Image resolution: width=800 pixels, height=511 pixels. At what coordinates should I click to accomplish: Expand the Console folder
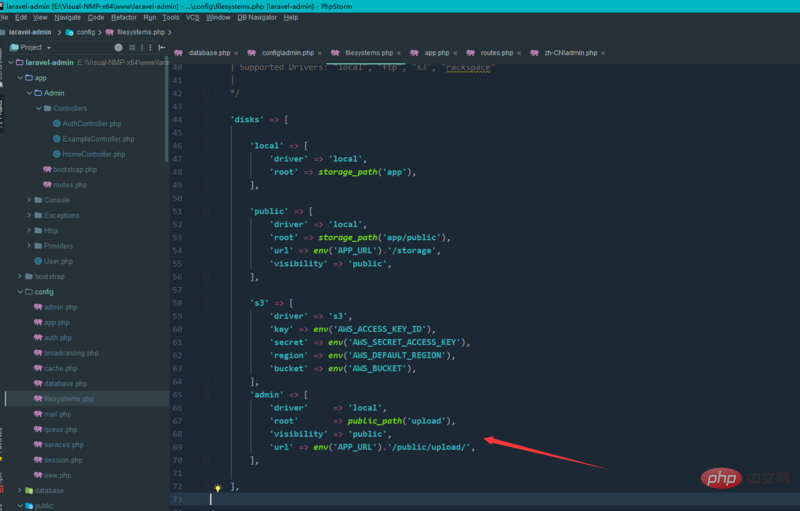pos(29,200)
